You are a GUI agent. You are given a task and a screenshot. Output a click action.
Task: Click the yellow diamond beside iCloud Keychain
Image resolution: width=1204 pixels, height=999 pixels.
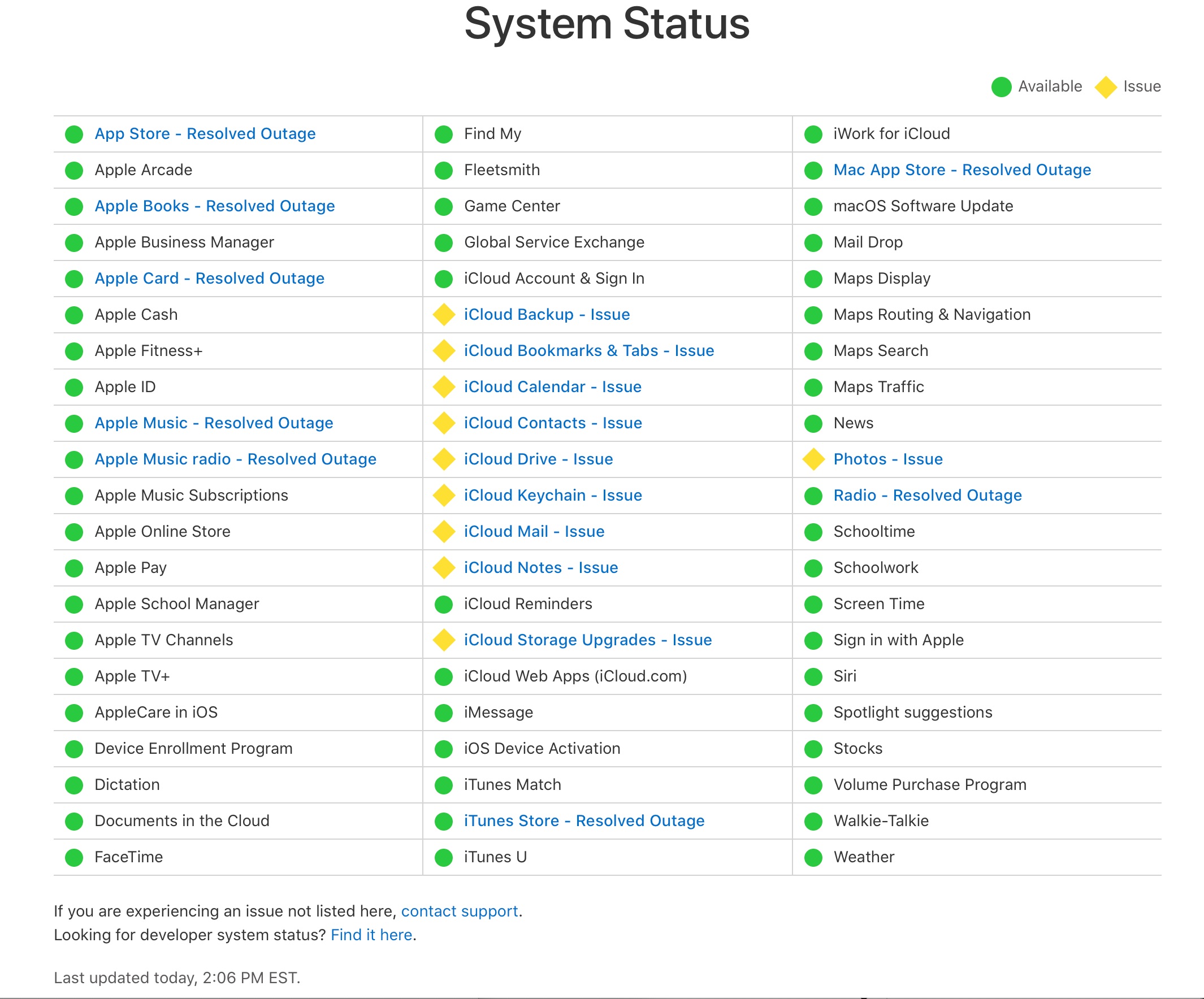pos(444,496)
